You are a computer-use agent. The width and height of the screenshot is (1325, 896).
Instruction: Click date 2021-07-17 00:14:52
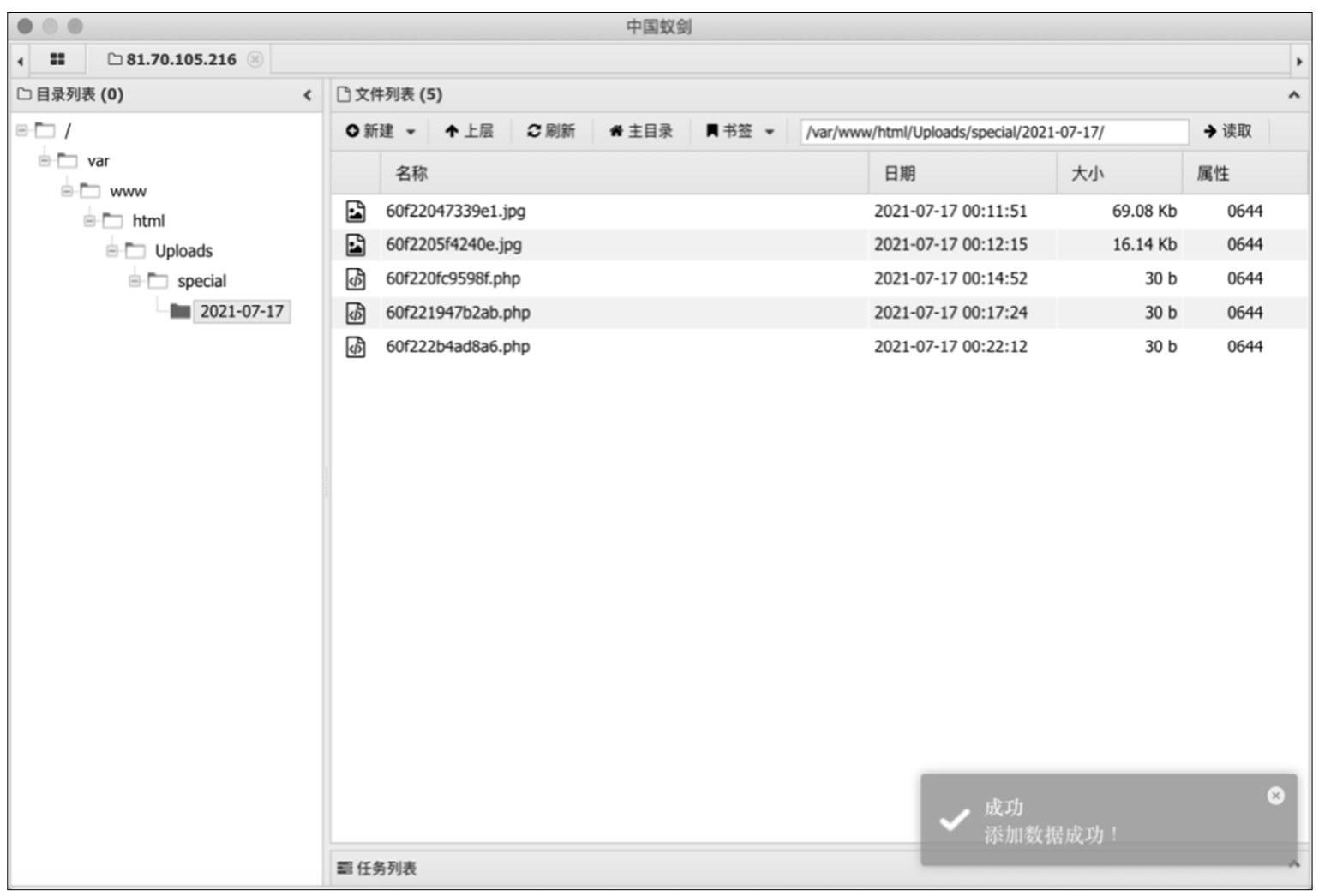(950, 278)
